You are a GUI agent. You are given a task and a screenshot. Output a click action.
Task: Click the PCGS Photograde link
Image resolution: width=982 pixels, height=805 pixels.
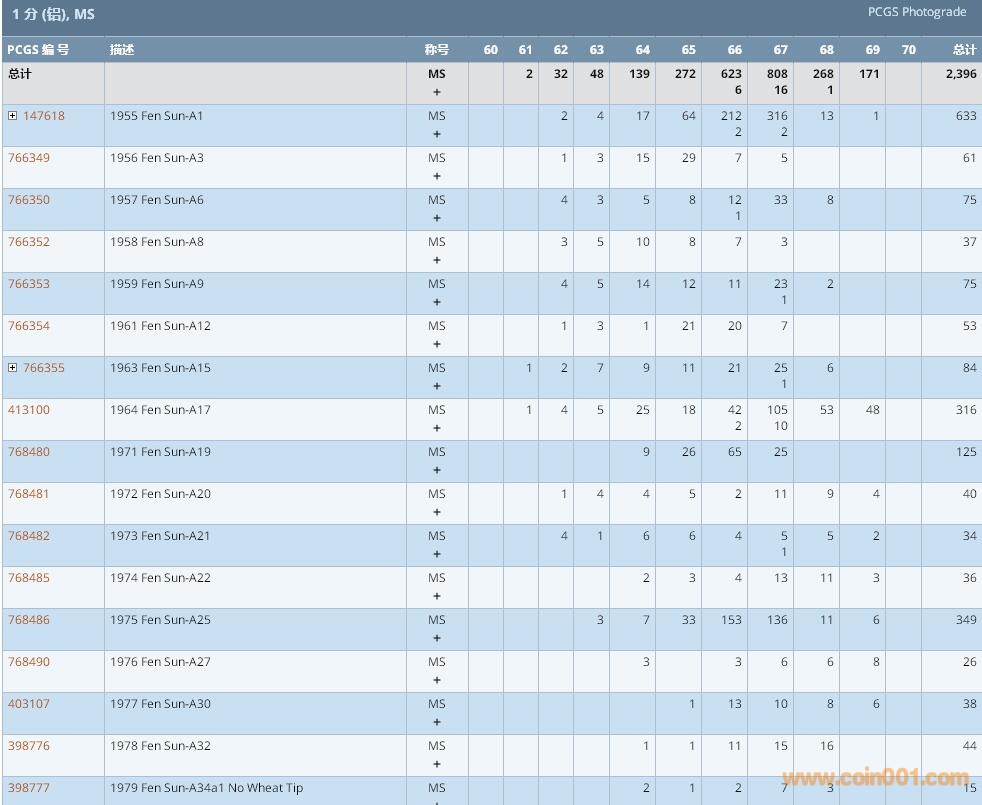coord(917,12)
